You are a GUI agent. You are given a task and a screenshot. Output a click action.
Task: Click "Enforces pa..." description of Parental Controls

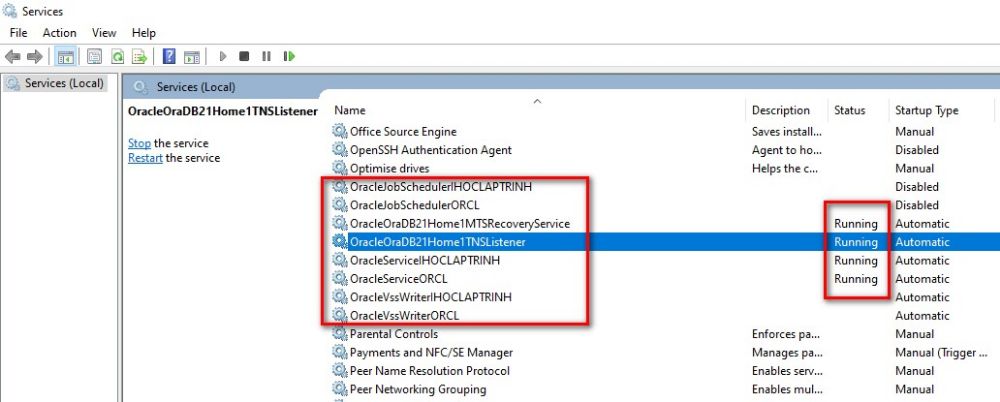[787, 334]
